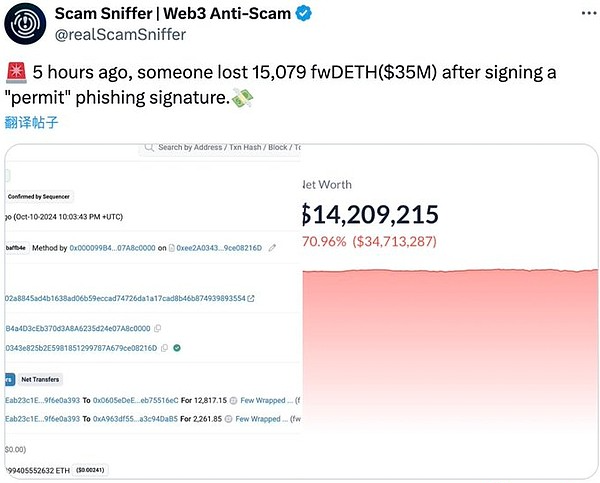Open the three-dot more options menu
Screen dimensions: 600x483
589,13
